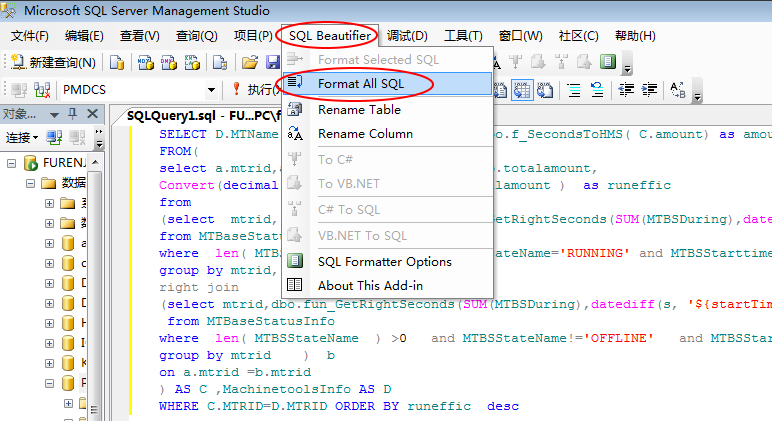Image resolution: width=772 pixels, height=421 pixels.
Task: Open the 查看(V) menu
Action: (139, 36)
